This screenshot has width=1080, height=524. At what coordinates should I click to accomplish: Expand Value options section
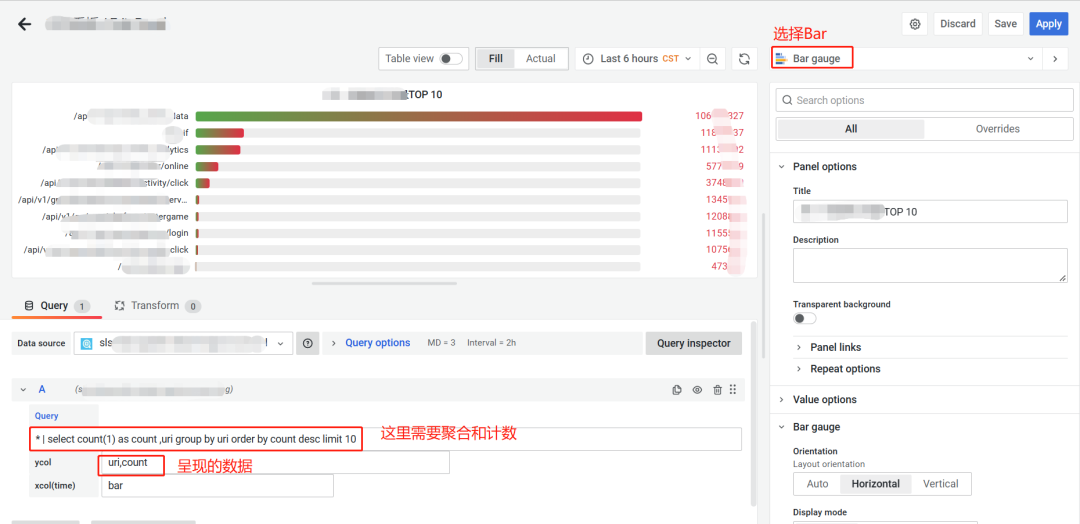(824, 399)
